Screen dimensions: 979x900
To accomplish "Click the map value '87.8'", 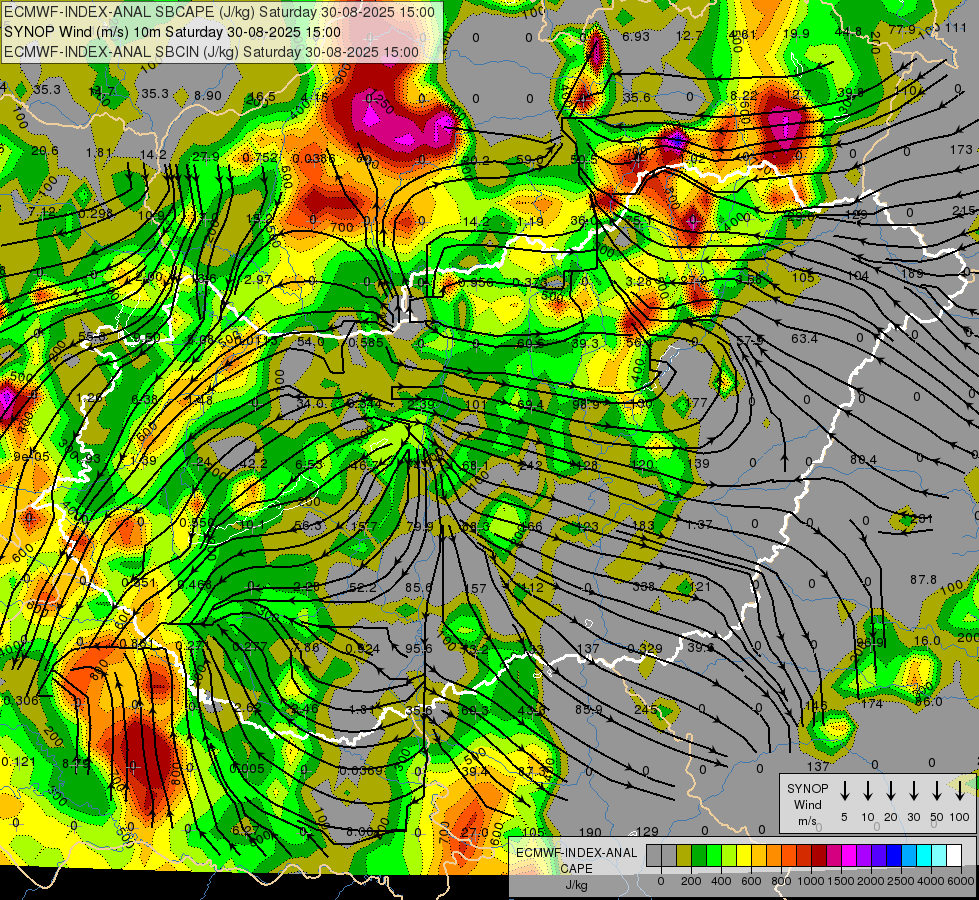I will [x=923, y=580].
